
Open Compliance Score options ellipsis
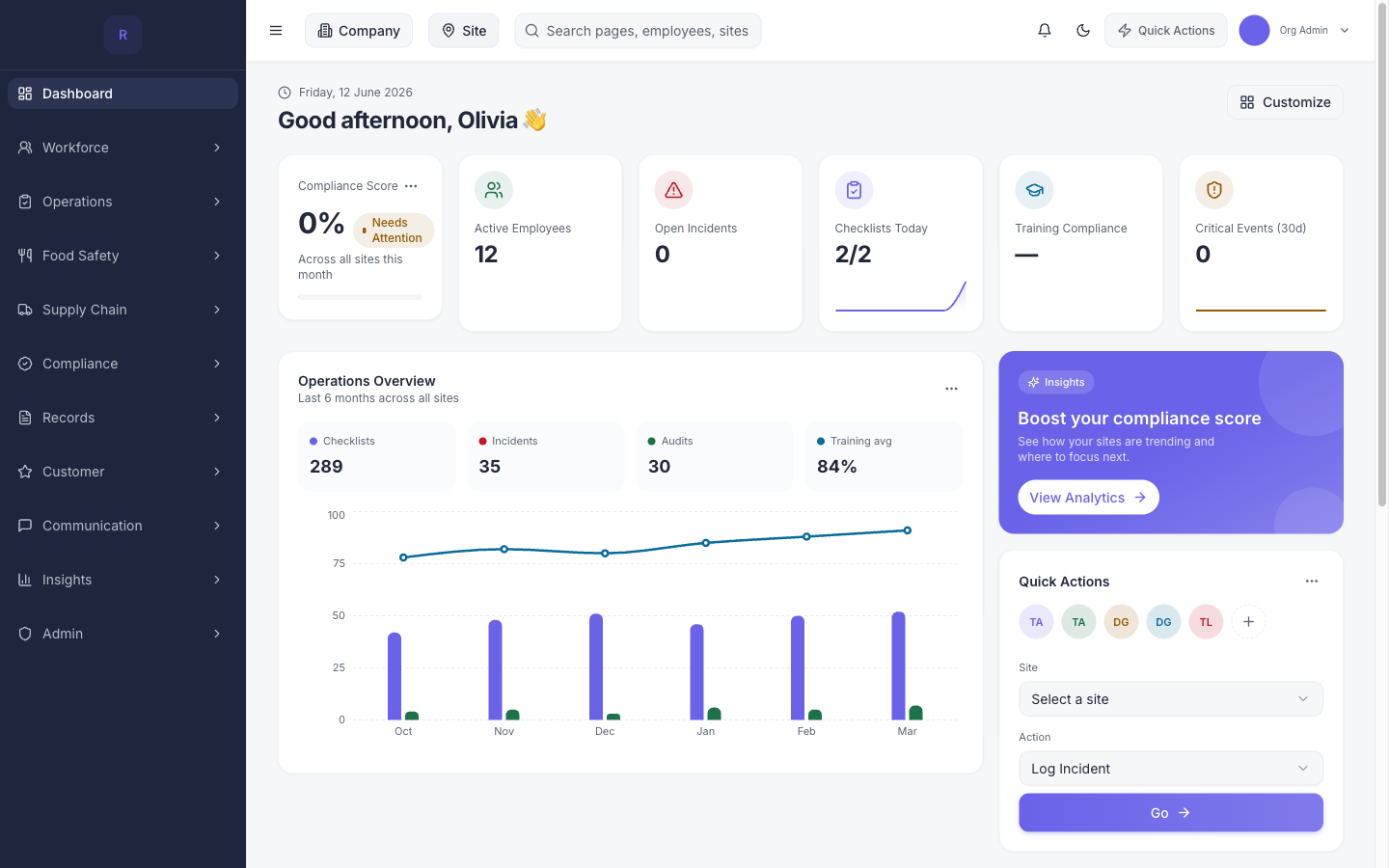pos(411,186)
